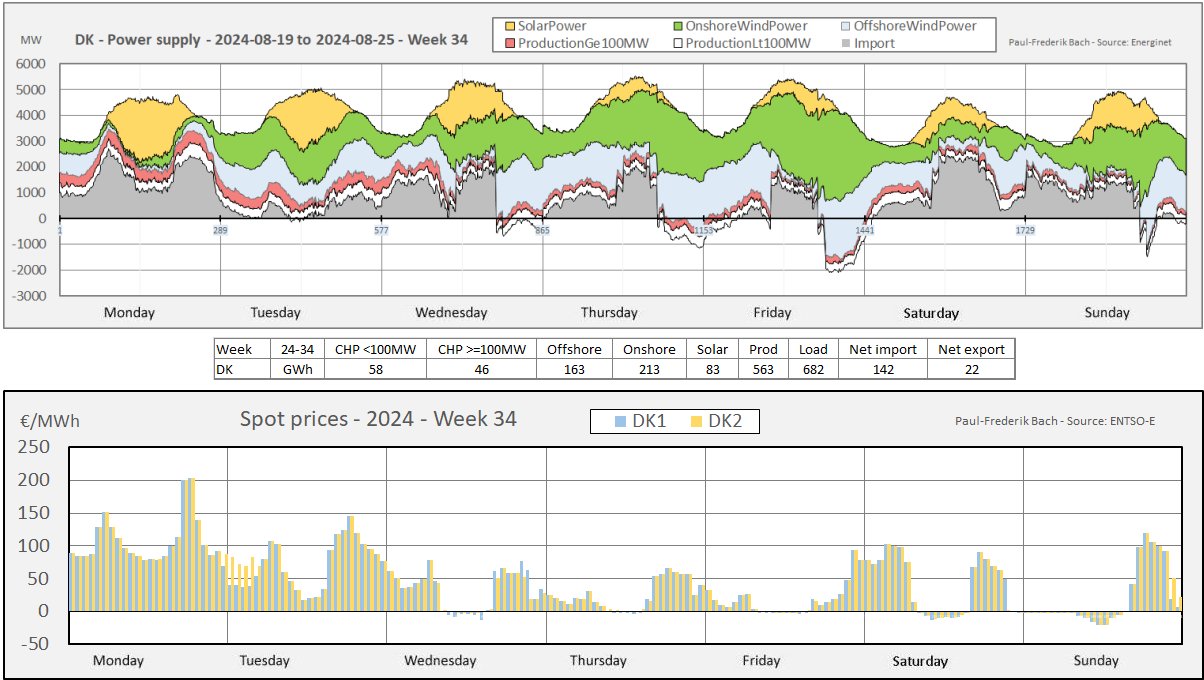The image size is (1204, 680).
Task: Click the DK Power supply chart title
Action: 271,41
